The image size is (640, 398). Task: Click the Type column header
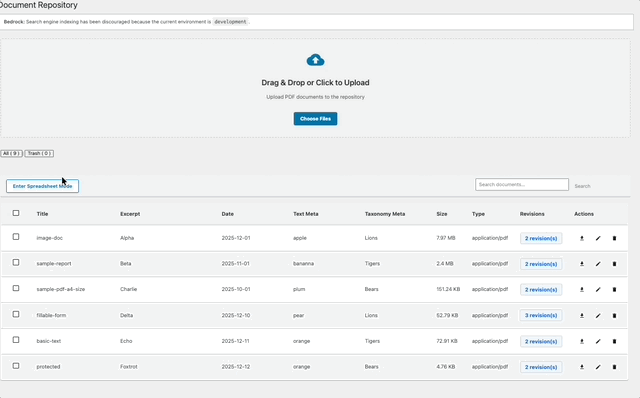click(478, 214)
